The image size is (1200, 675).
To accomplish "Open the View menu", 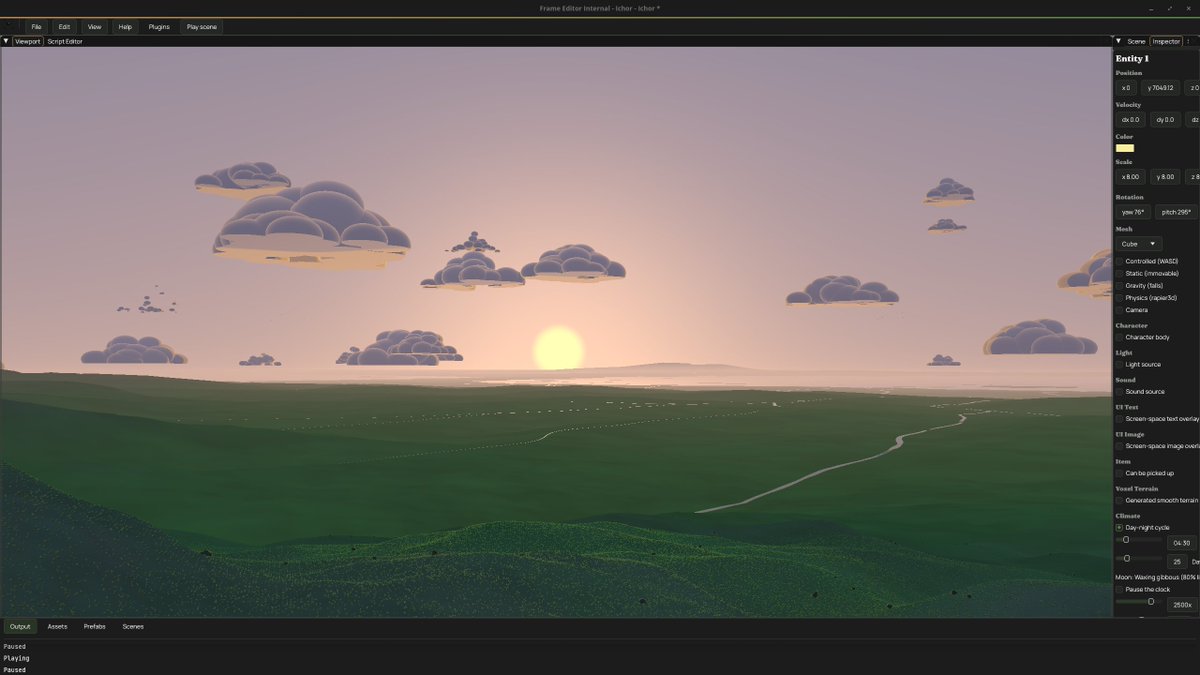I will point(94,27).
